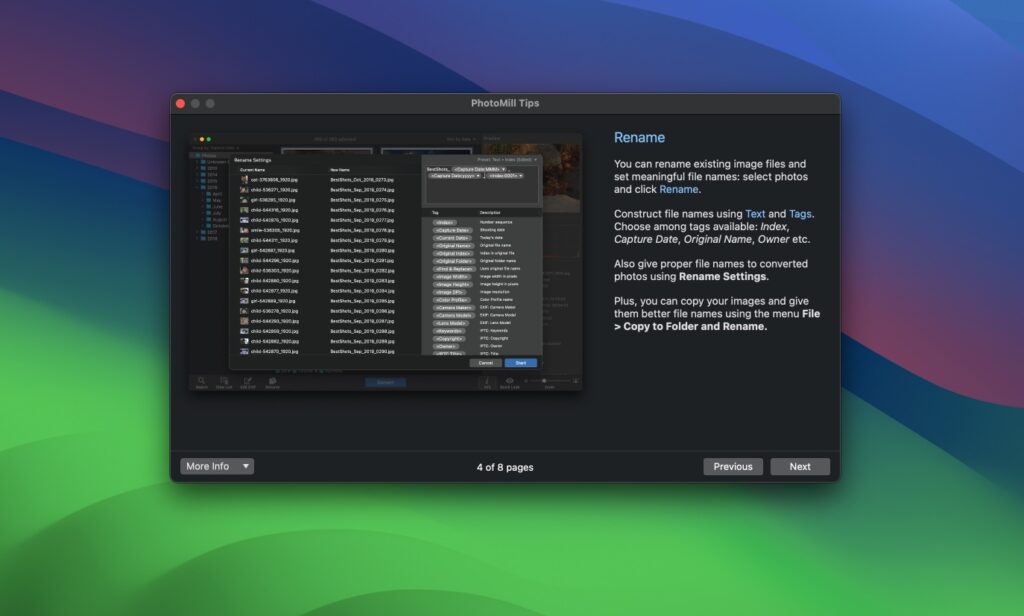Activate Quick Look preview

click(508, 382)
